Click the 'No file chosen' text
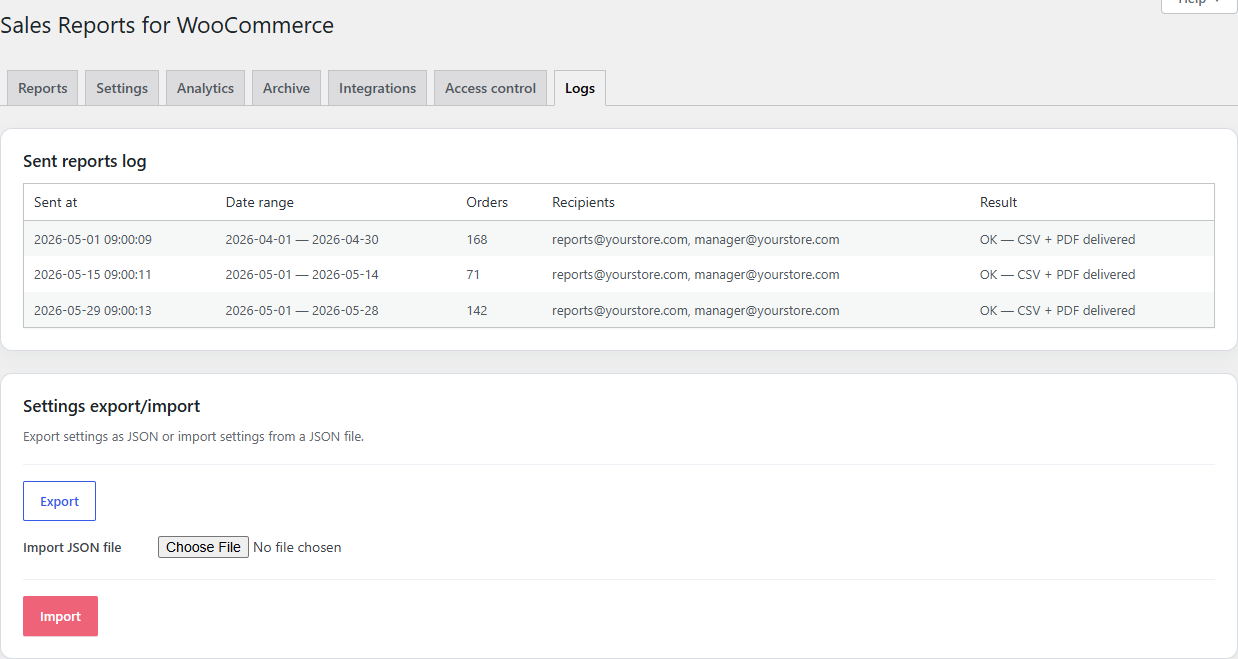 (x=297, y=547)
